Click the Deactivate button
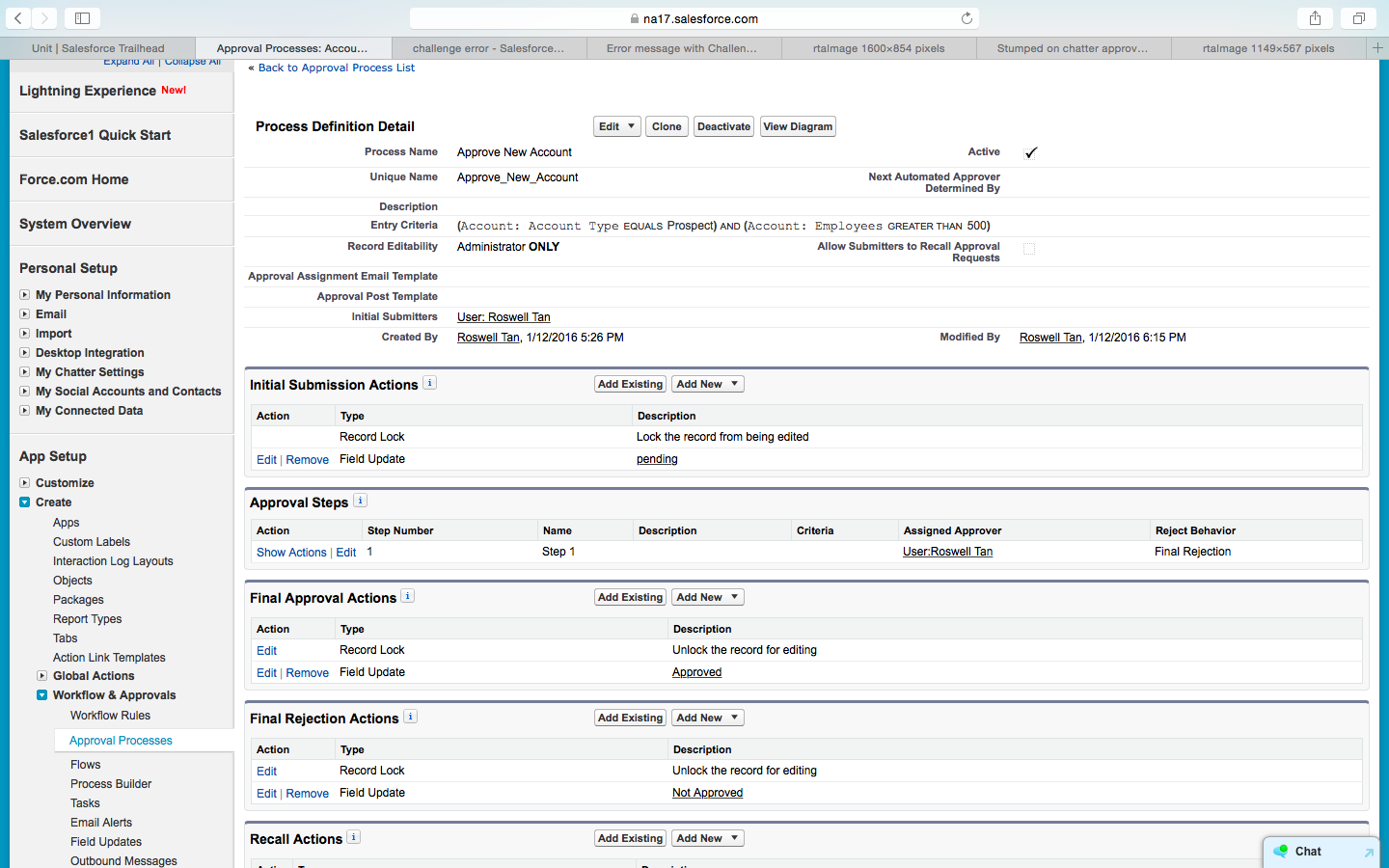The height and width of the screenshot is (868, 1389). (x=723, y=126)
